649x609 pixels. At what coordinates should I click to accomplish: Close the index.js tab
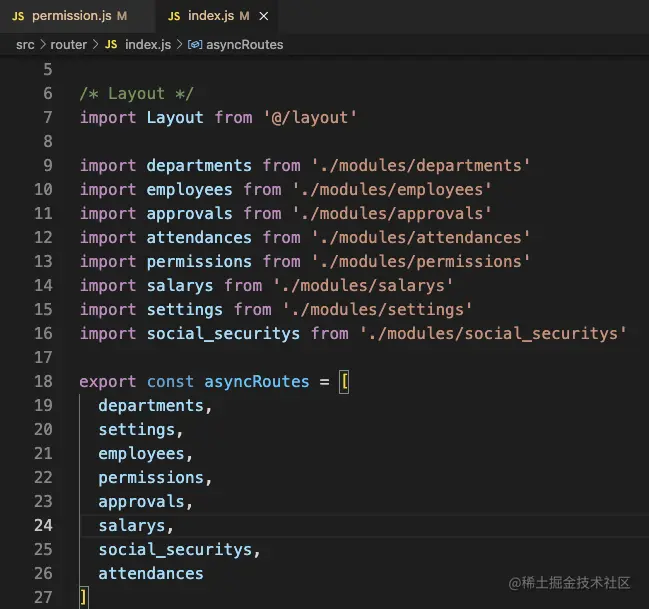tap(264, 16)
